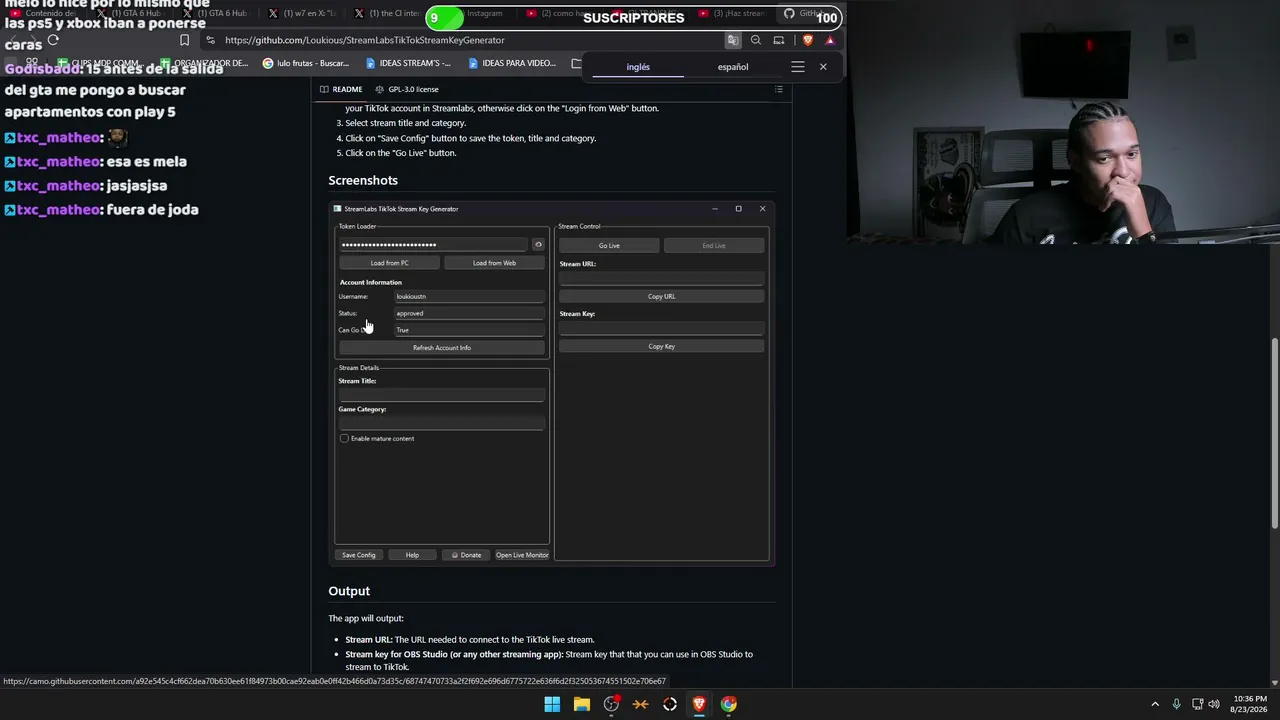Toggle 'Enable mature content' checkbox in screenshot
This screenshot has width=1280, height=720.
344,438
